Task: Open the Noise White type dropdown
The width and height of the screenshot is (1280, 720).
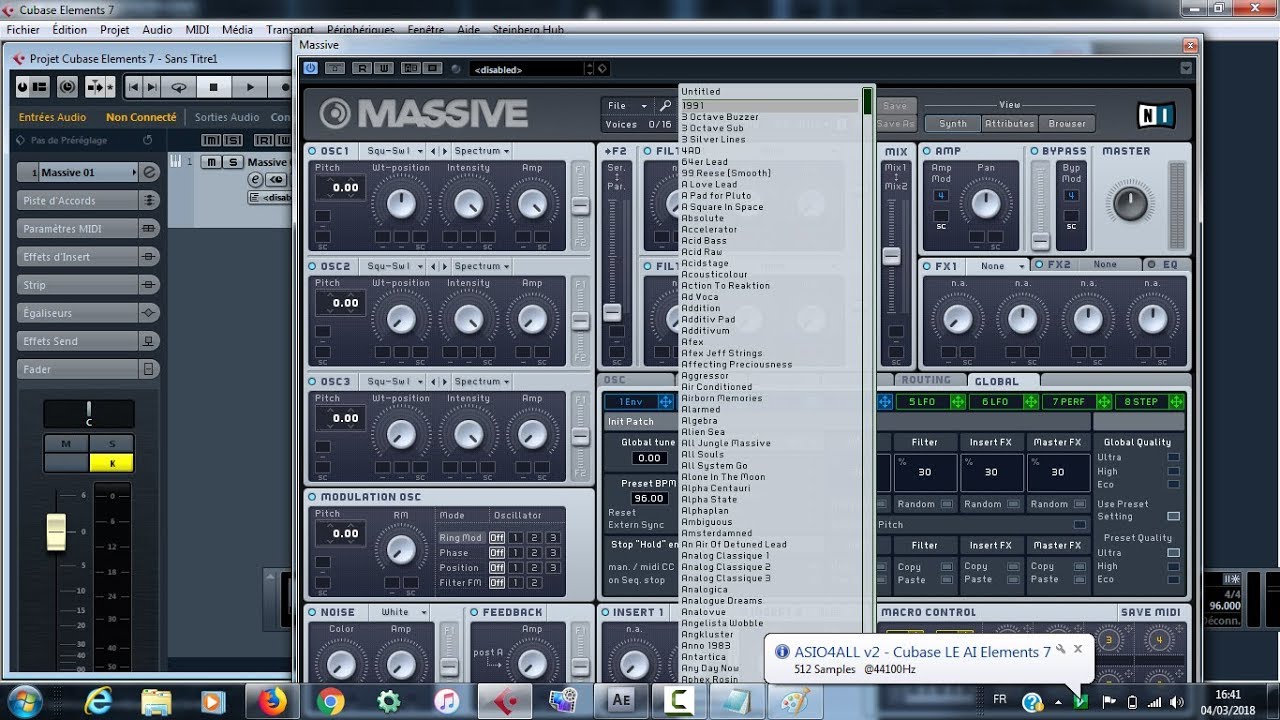Action: [x=399, y=612]
